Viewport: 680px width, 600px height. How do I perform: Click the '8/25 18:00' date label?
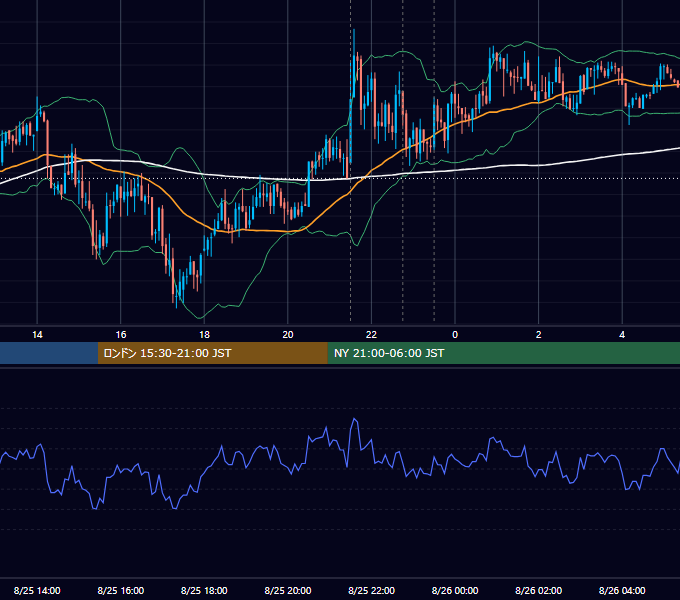pos(204,590)
